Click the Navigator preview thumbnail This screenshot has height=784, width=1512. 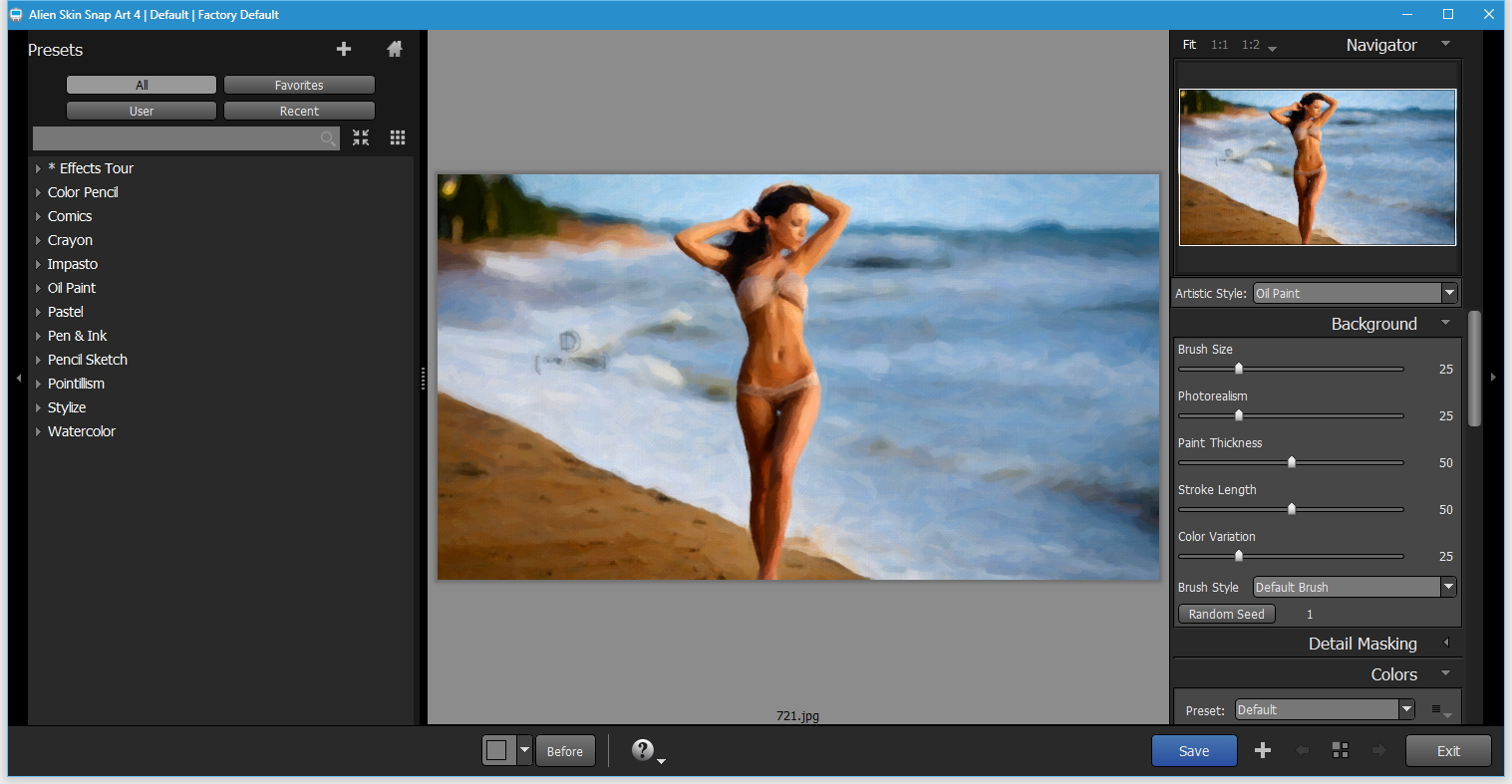coord(1318,167)
